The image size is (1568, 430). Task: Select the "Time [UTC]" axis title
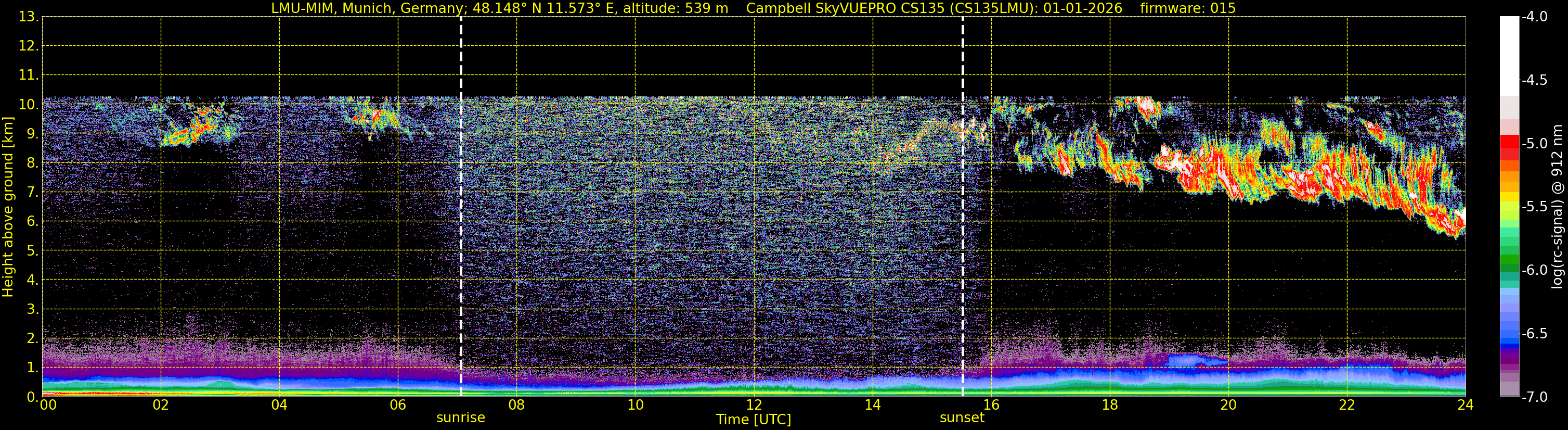coord(754,420)
